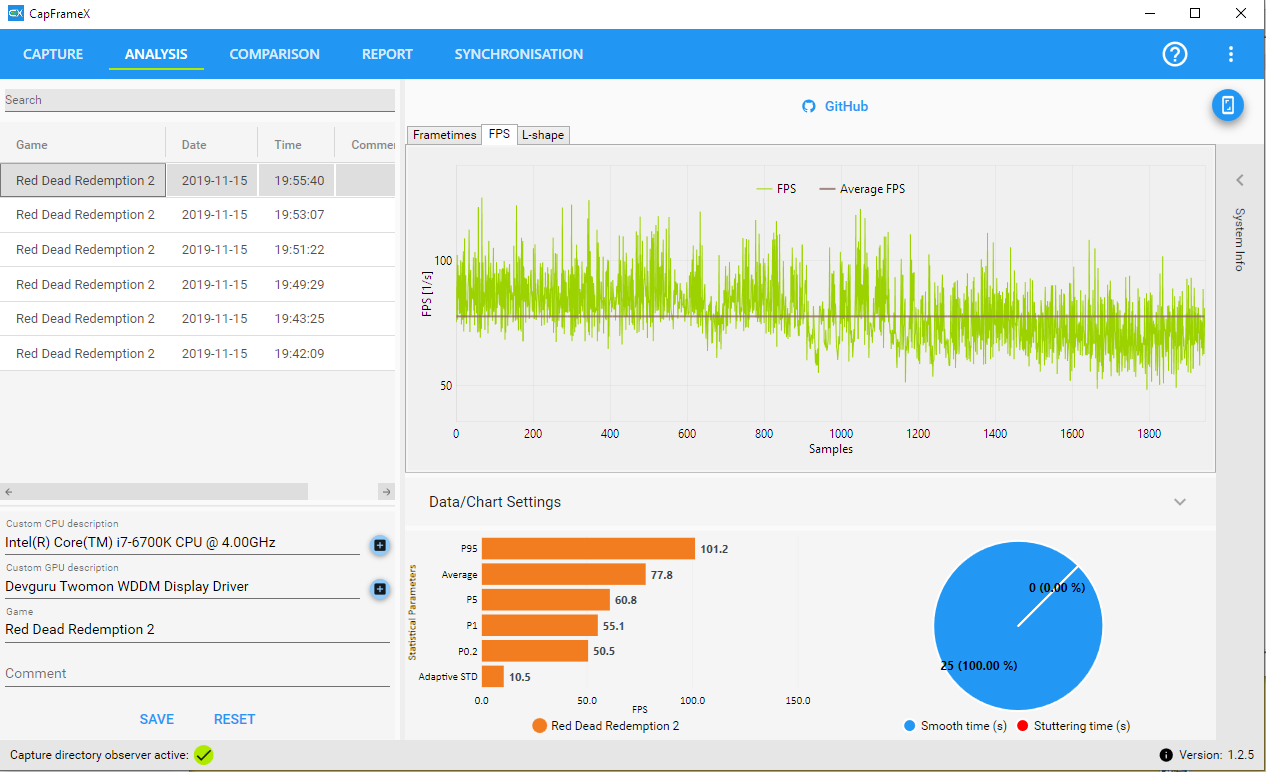Click the P5 bar showing 60.8
Viewport: 1266px width, 772px height.
tap(546, 600)
